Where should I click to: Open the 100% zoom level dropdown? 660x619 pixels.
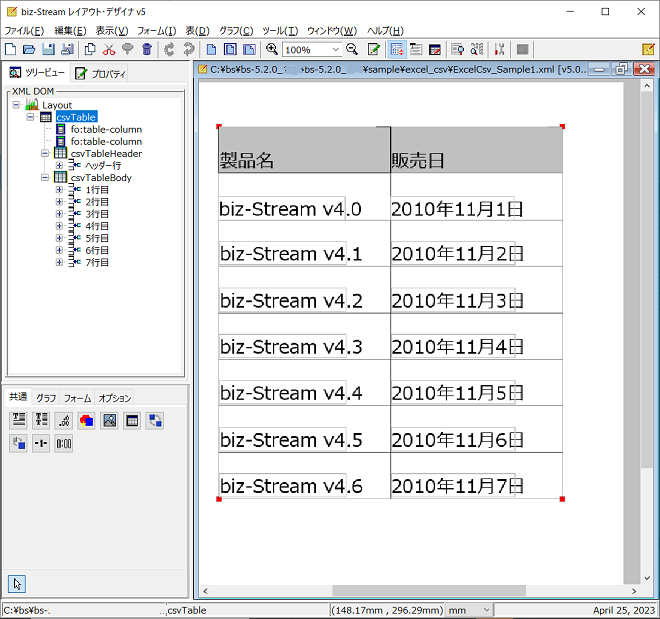click(x=335, y=50)
